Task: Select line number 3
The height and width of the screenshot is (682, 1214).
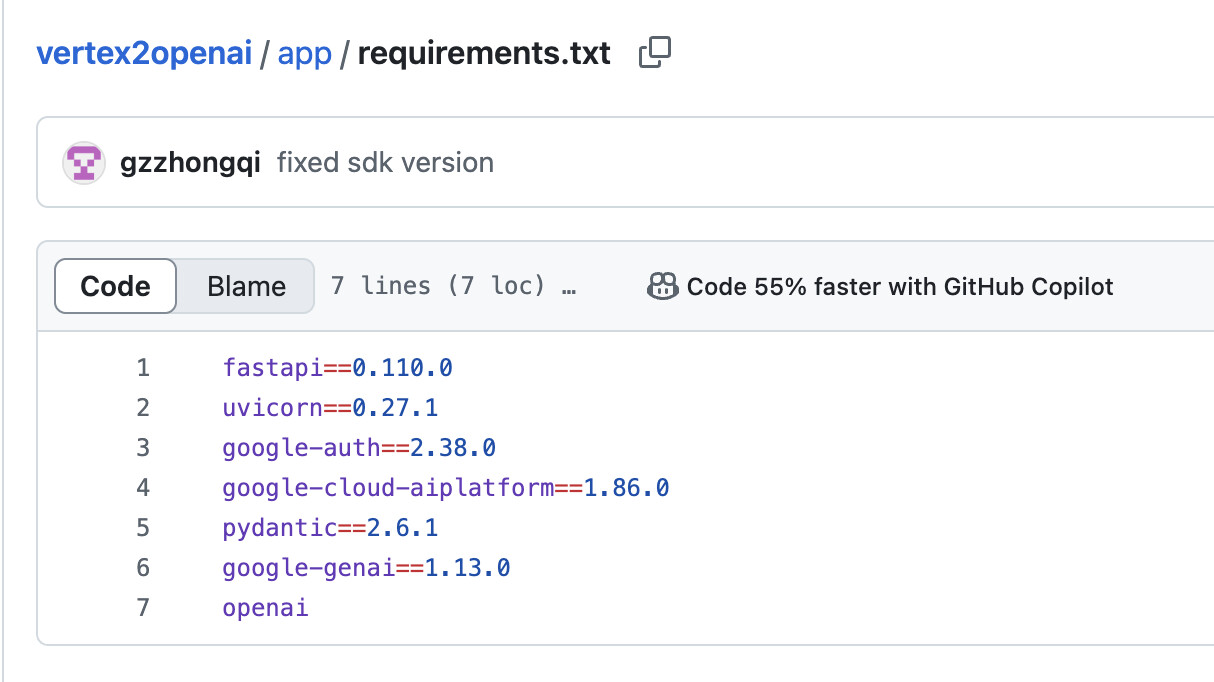Action: [x=143, y=448]
